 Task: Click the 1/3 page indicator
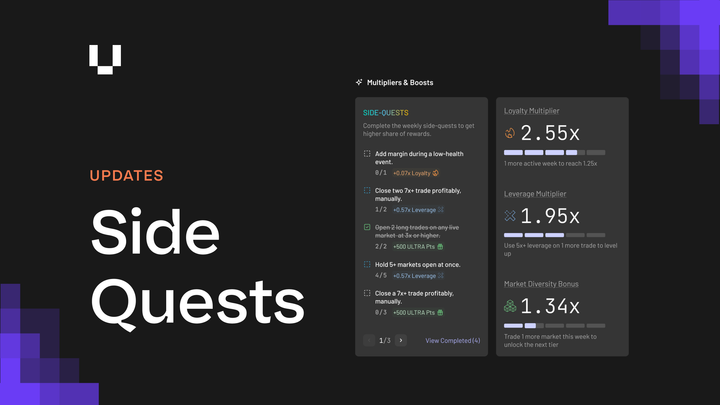point(385,340)
